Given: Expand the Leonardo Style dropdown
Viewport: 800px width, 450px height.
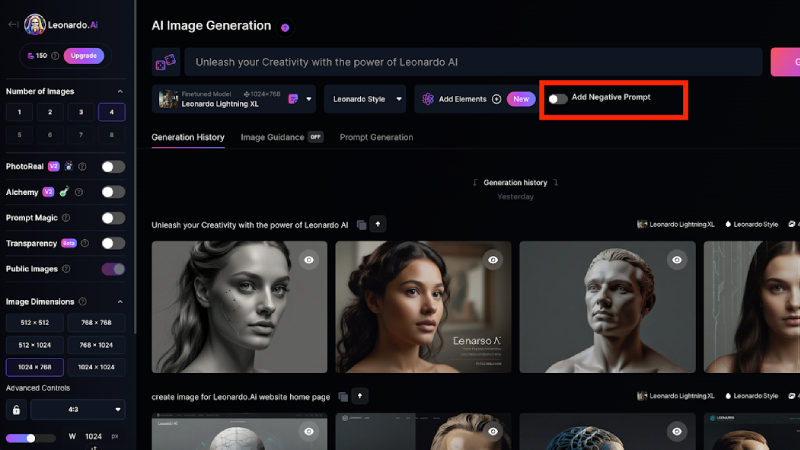Looking at the screenshot, I should pos(399,99).
